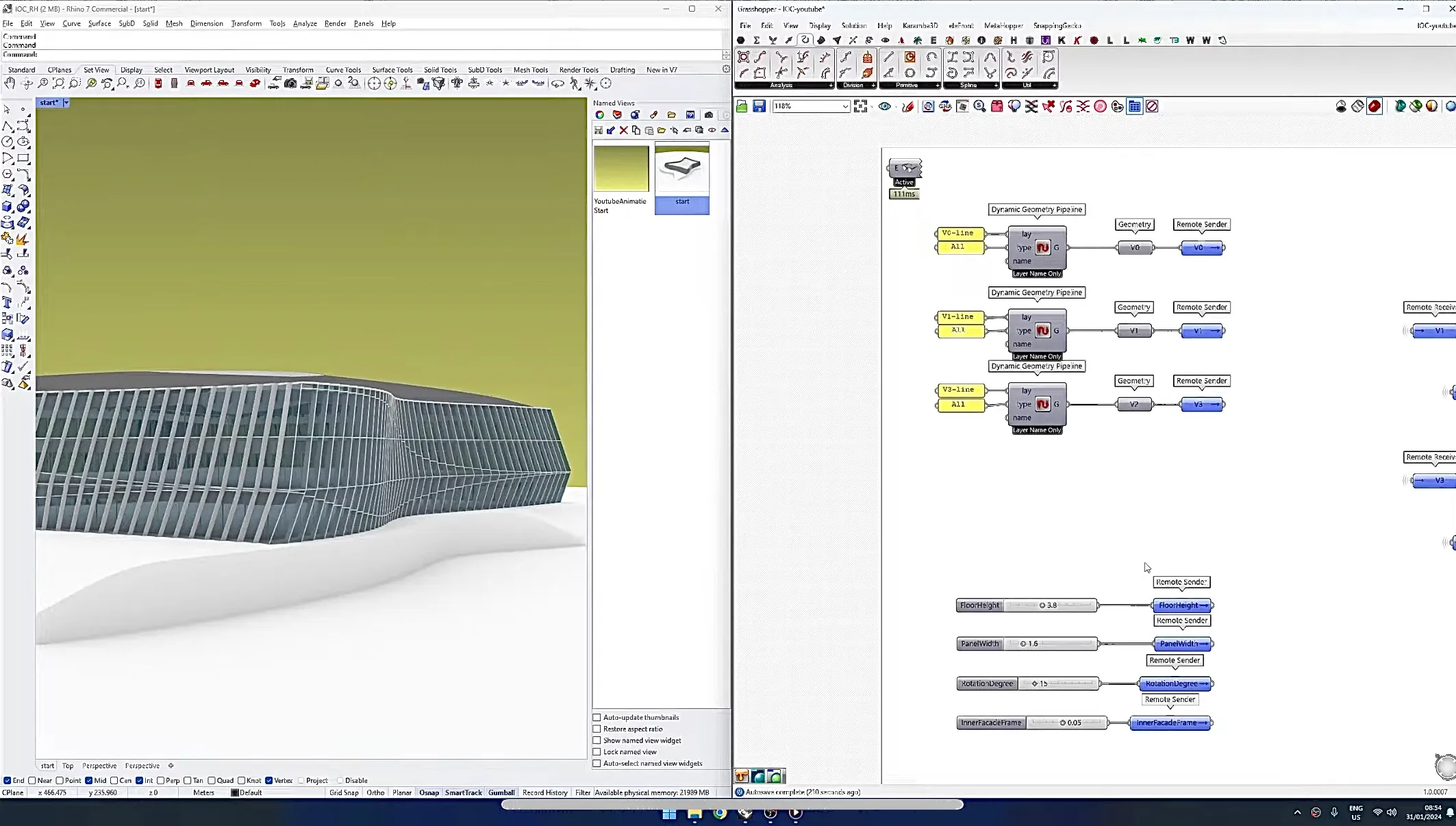The image size is (1456, 826).
Task: Expand the Util panel in Grasshopper ribbon
Action: [x=1055, y=86]
